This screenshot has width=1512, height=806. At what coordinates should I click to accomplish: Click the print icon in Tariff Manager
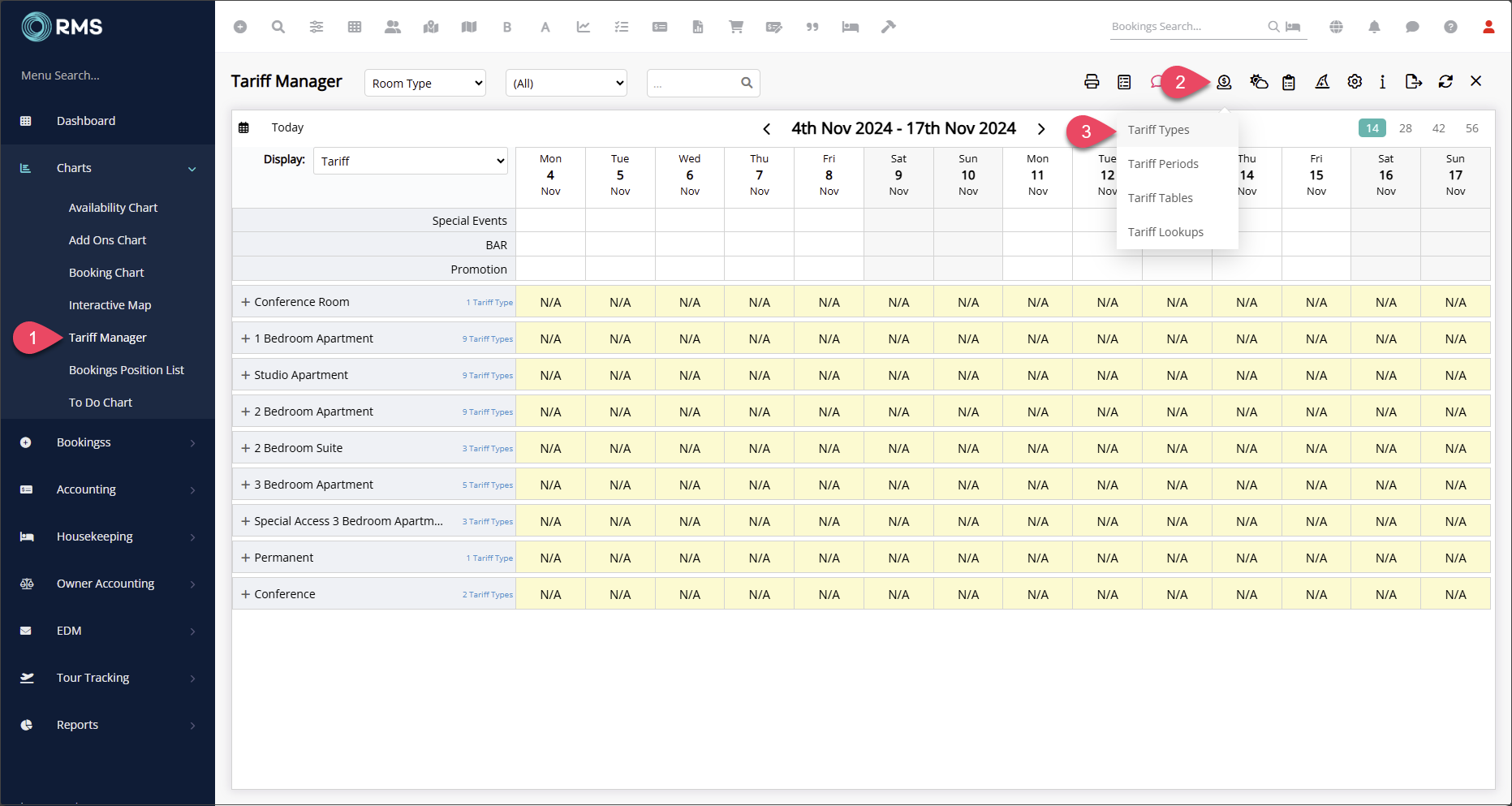point(1092,81)
